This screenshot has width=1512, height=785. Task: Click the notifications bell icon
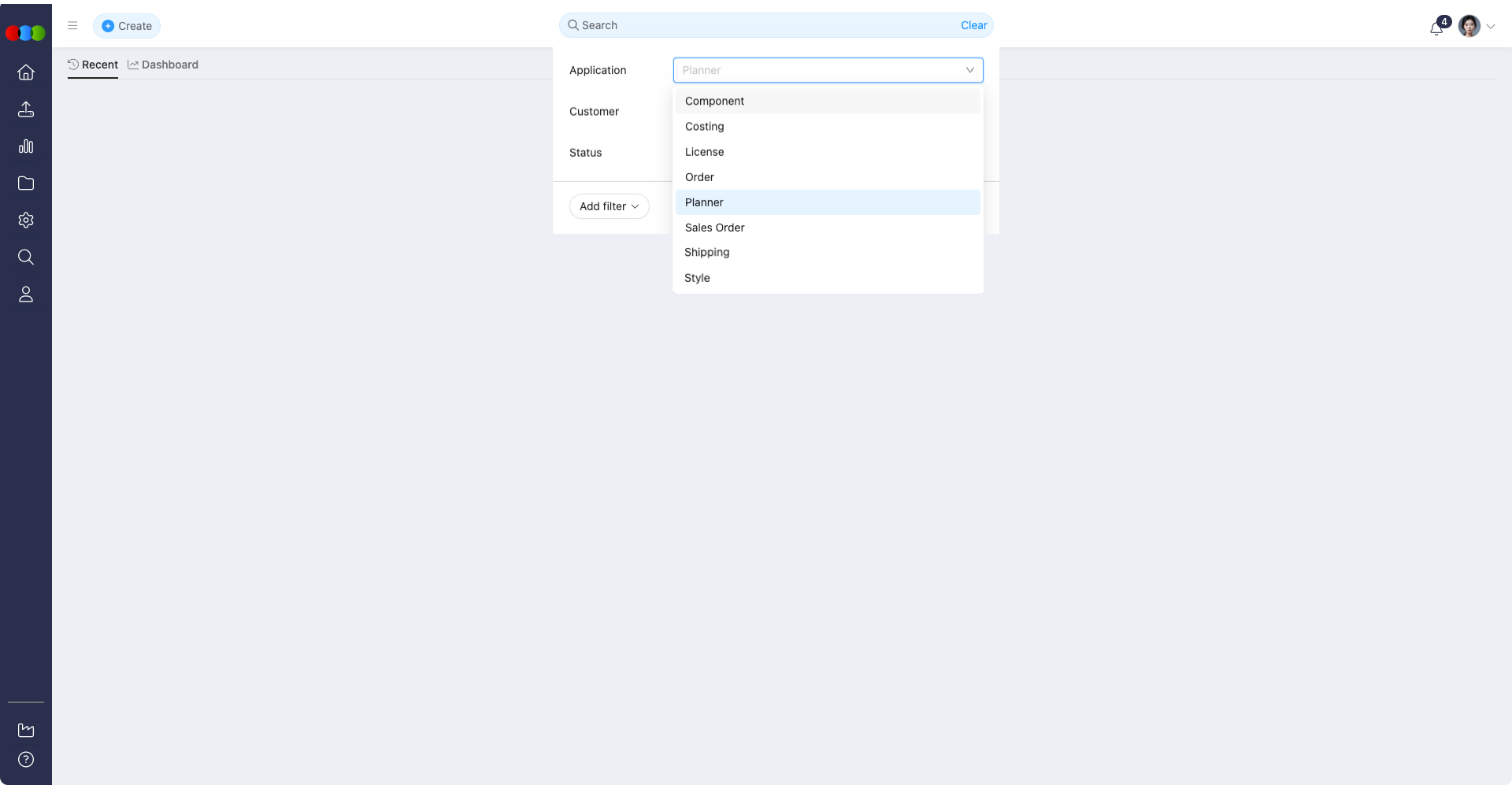(x=1436, y=28)
